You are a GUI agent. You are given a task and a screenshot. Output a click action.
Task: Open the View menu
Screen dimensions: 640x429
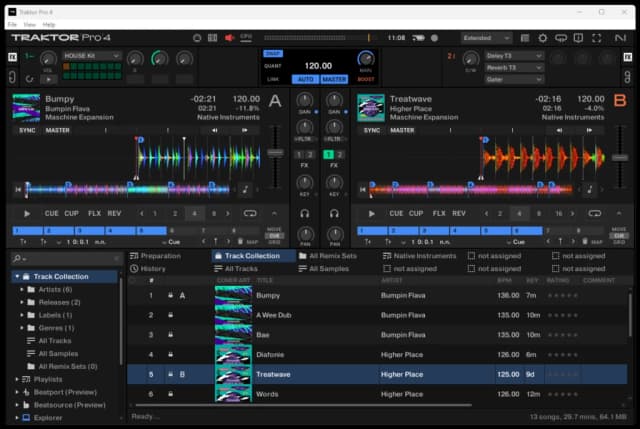point(30,24)
